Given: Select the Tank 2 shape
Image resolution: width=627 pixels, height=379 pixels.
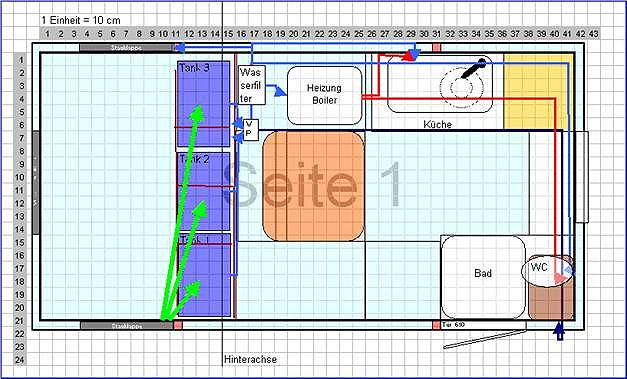Looking at the screenshot, I should (204, 191).
